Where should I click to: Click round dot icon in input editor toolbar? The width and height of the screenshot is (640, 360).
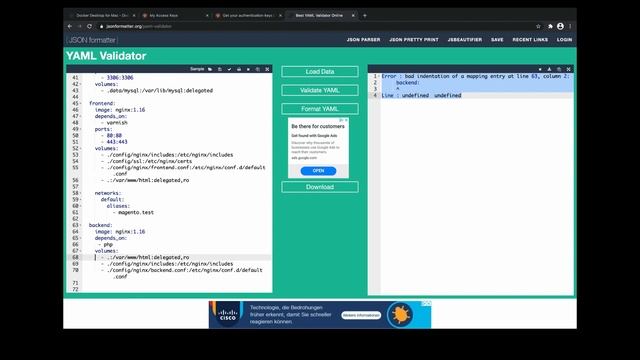248,69
